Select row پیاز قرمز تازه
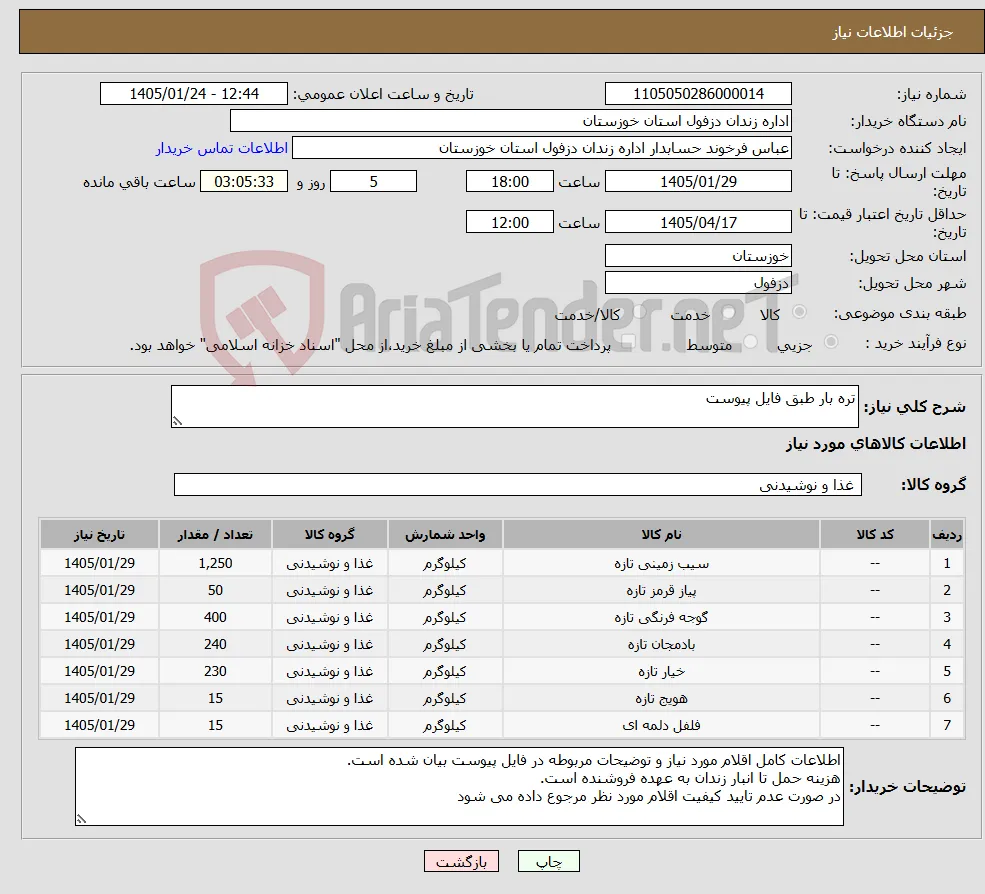985x894 pixels. (x=502, y=591)
